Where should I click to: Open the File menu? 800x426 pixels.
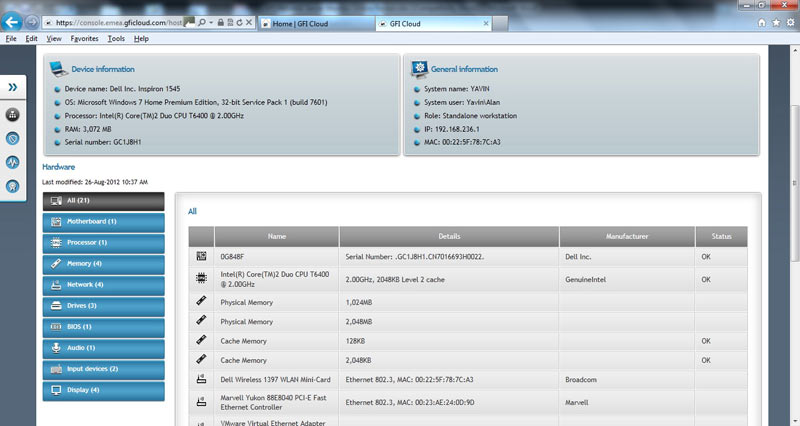click(x=11, y=39)
